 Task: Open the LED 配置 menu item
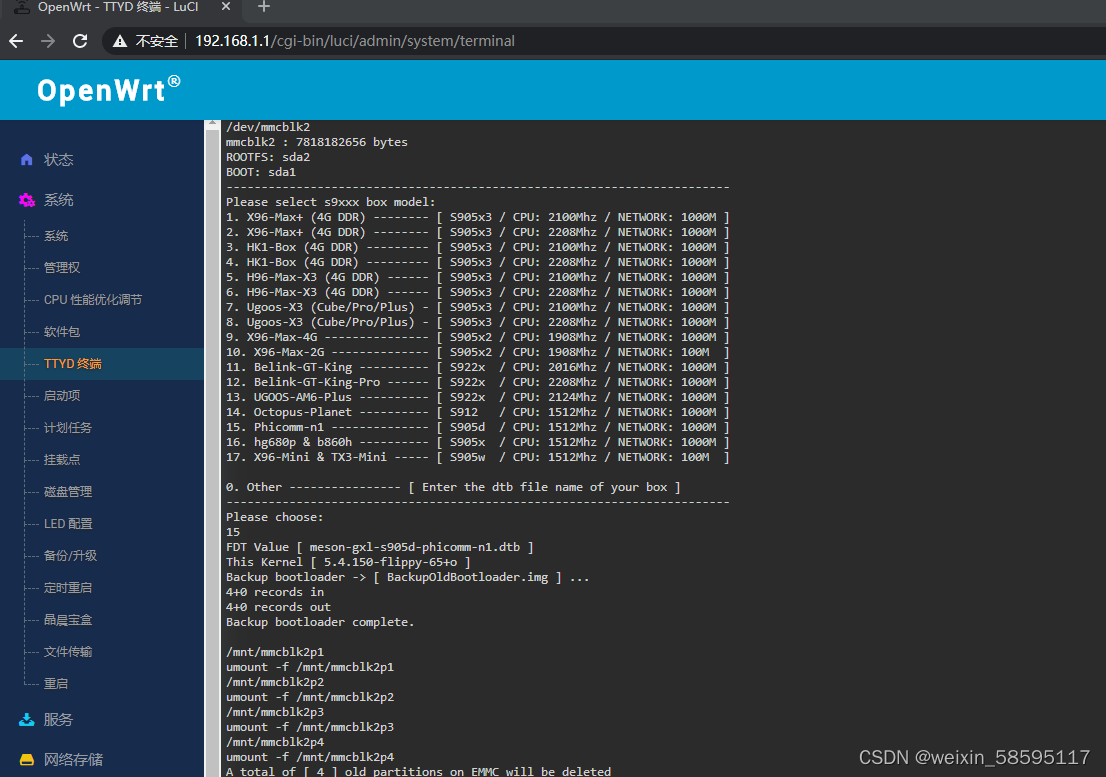click(x=68, y=523)
